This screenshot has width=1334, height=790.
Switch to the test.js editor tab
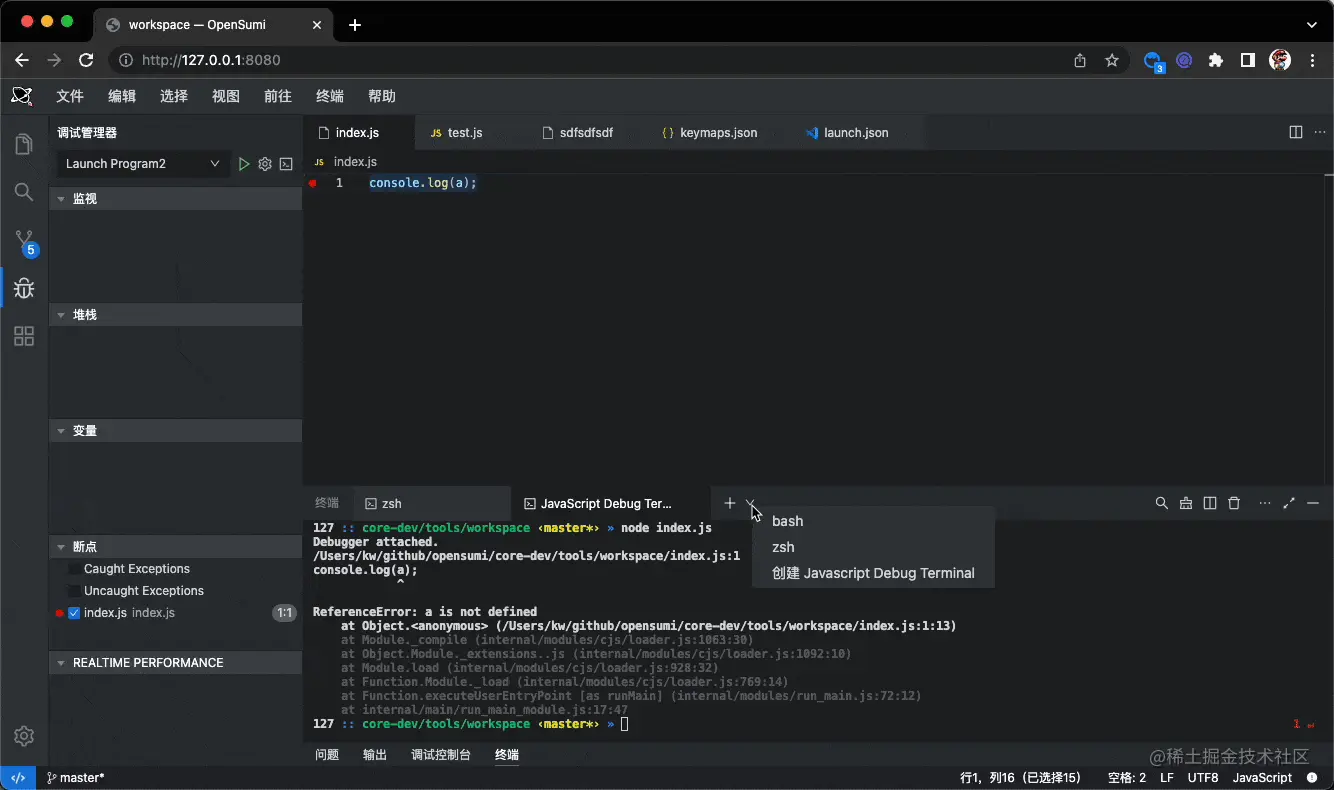coord(466,132)
